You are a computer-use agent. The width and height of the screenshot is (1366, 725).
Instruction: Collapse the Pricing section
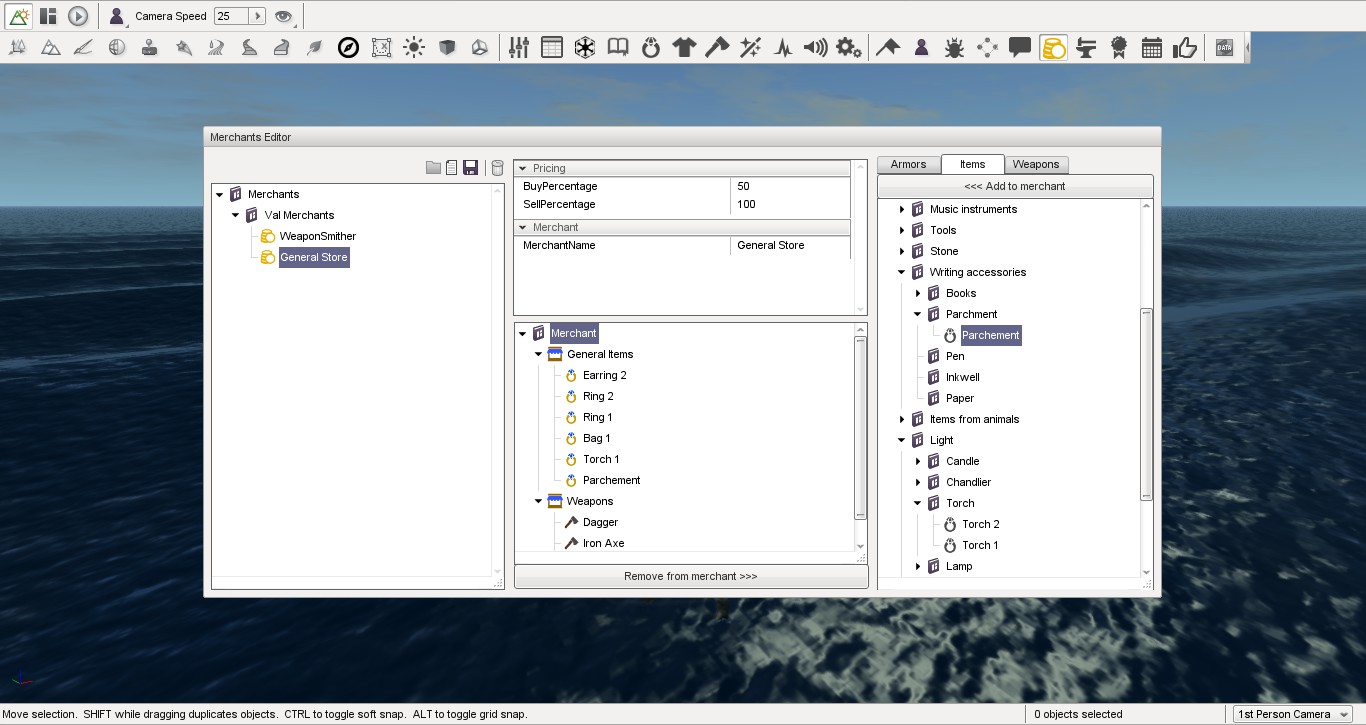pos(522,167)
